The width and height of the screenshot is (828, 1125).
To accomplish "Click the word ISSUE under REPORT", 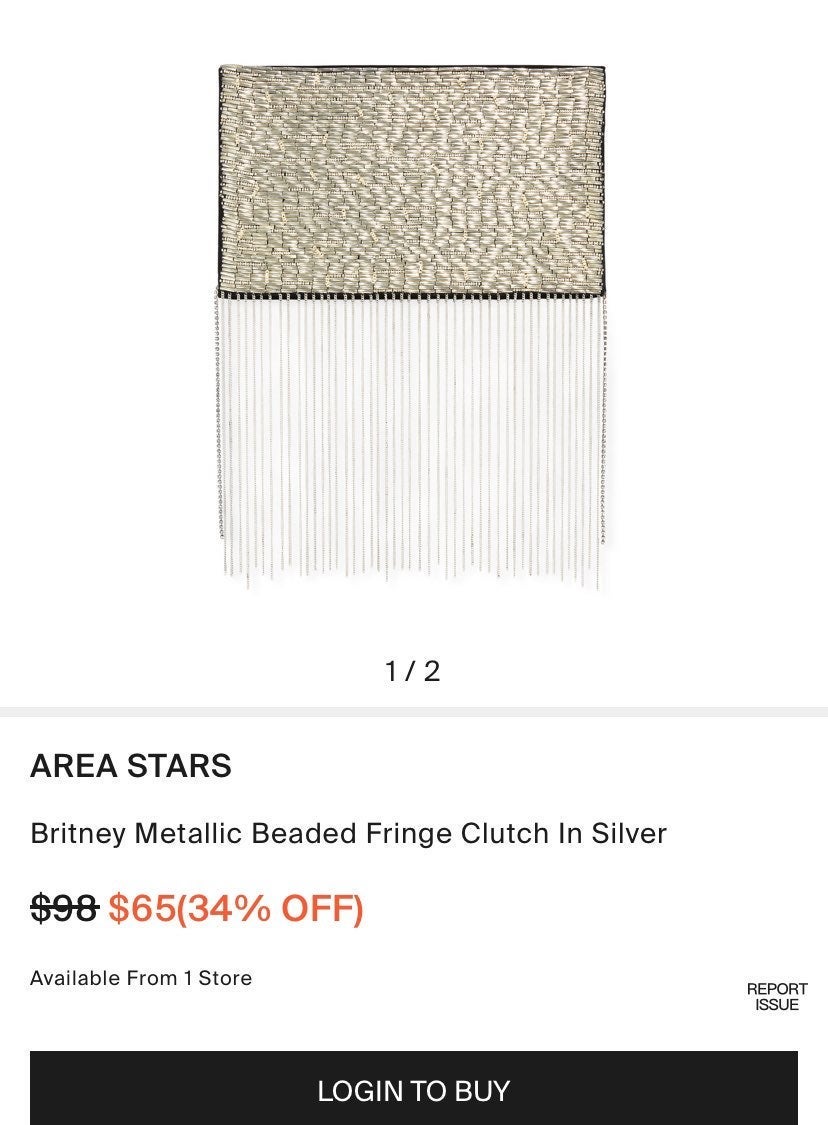I will click(776, 1005).
